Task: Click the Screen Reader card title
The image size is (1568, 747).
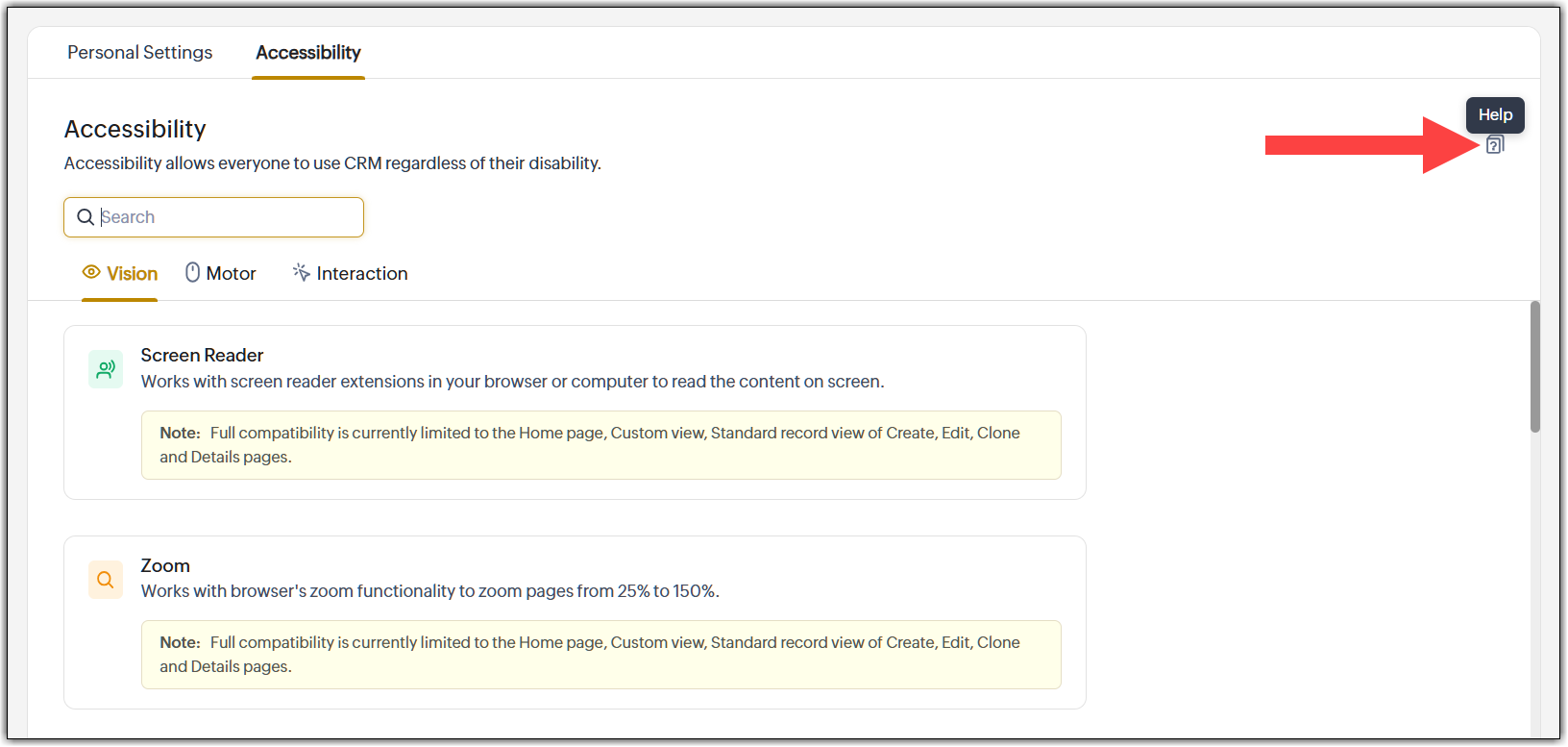Action: coord(202,356)
